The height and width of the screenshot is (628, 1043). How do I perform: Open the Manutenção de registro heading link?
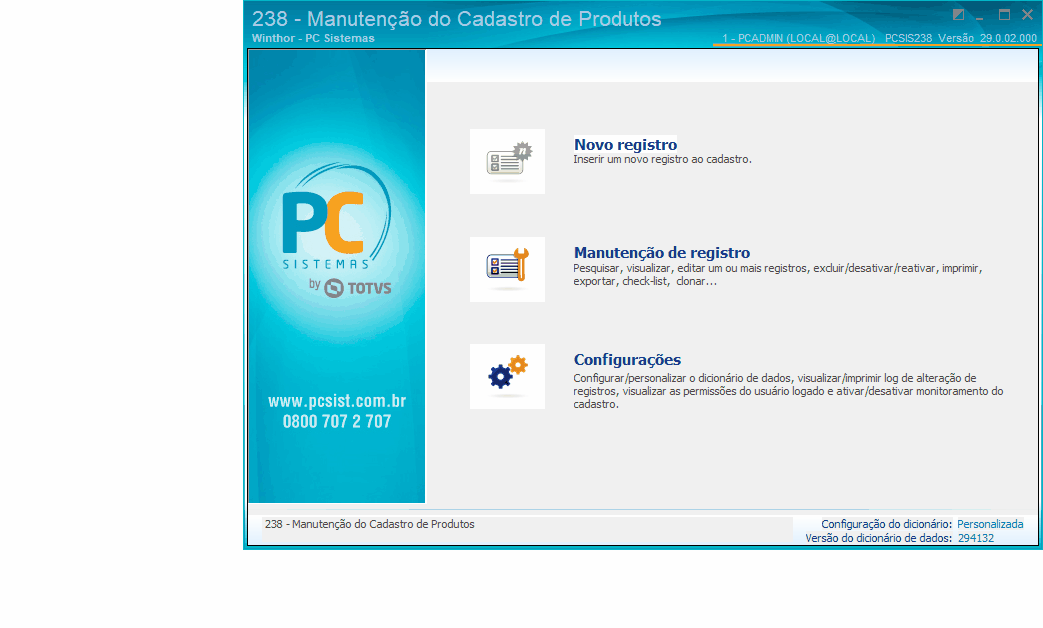coord(662,253)
